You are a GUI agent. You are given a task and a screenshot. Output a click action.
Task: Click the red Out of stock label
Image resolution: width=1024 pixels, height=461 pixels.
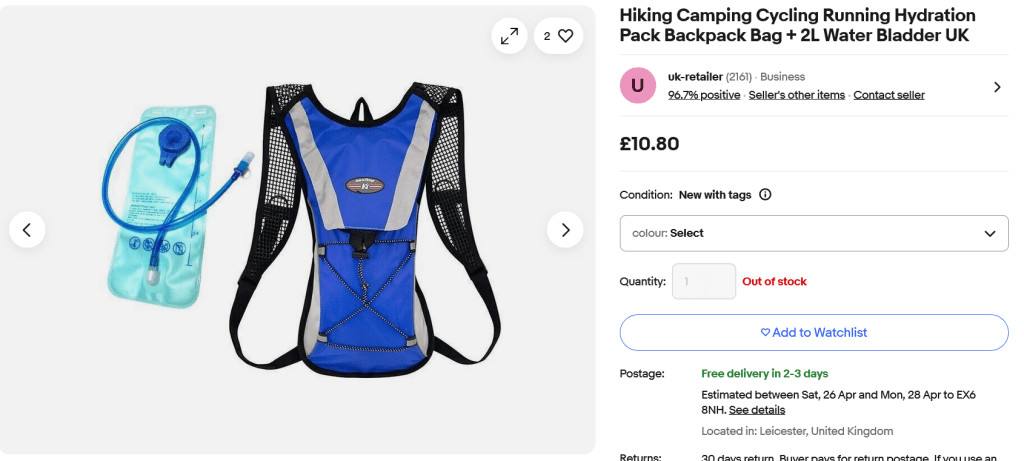(x=774, y=282)
